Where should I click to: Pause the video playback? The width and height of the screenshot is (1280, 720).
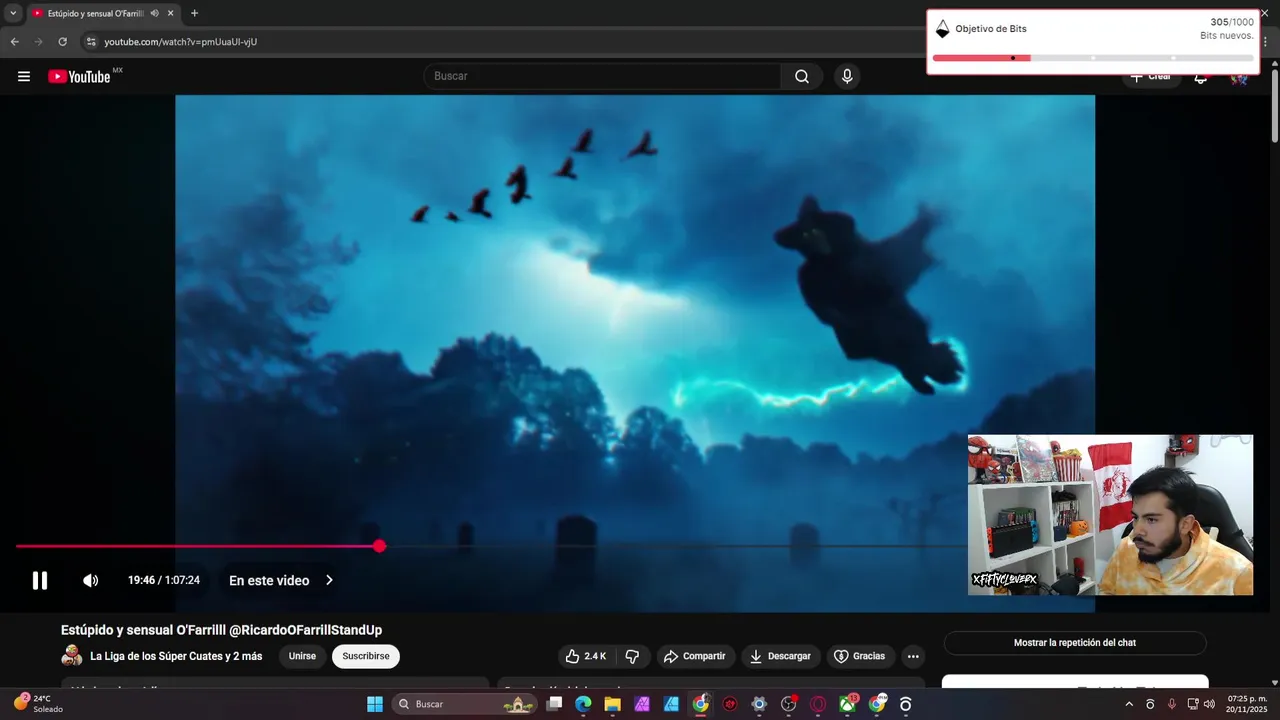pos(40,580)
